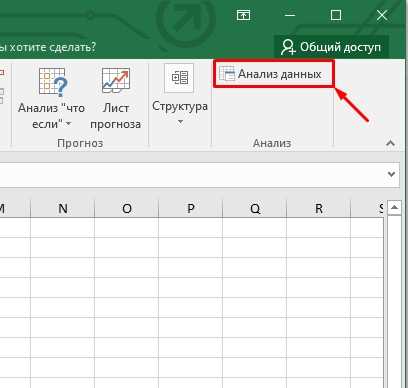Screen dimensions: 408x388
Task: Select column R header
Action: (x=319, y=209)
